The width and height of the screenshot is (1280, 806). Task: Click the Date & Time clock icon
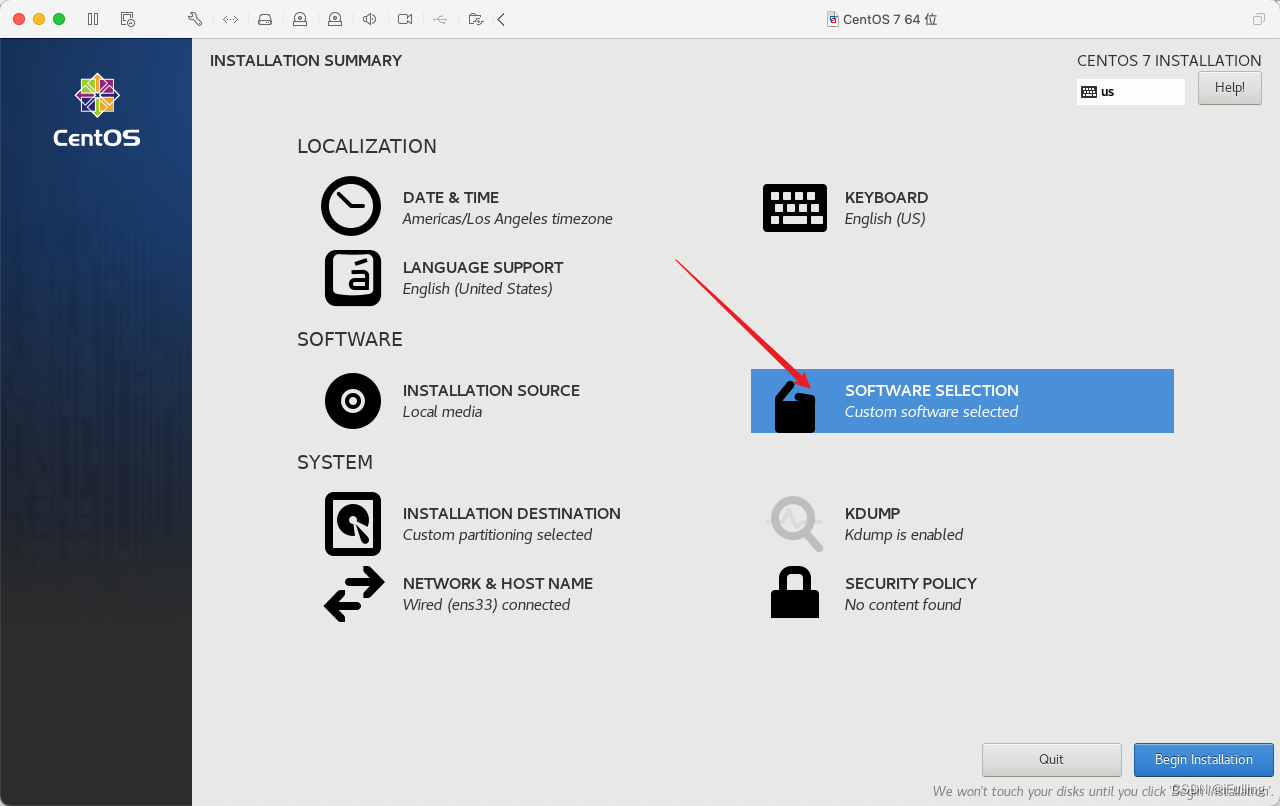[351, 206]
